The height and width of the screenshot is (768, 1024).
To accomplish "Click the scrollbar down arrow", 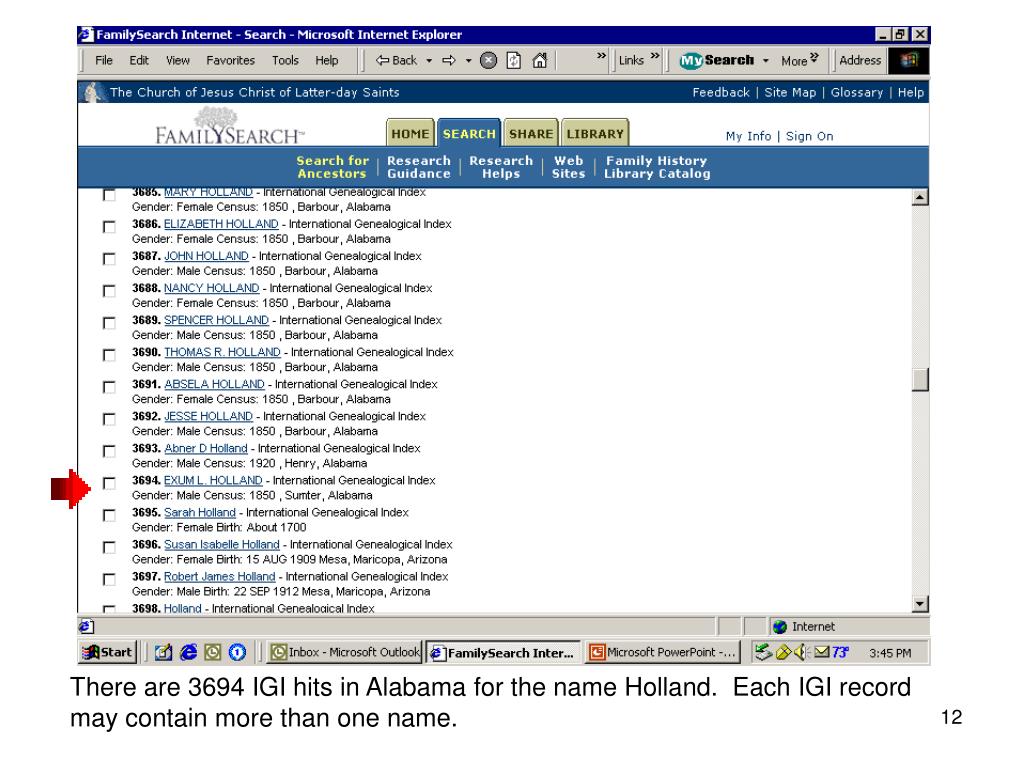I will [x=920, y=604].
